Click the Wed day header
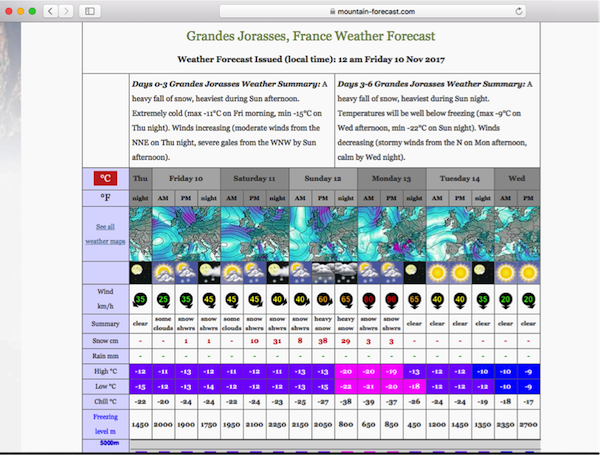This screenshot has width=600, height=455. (x=517, y=178)
